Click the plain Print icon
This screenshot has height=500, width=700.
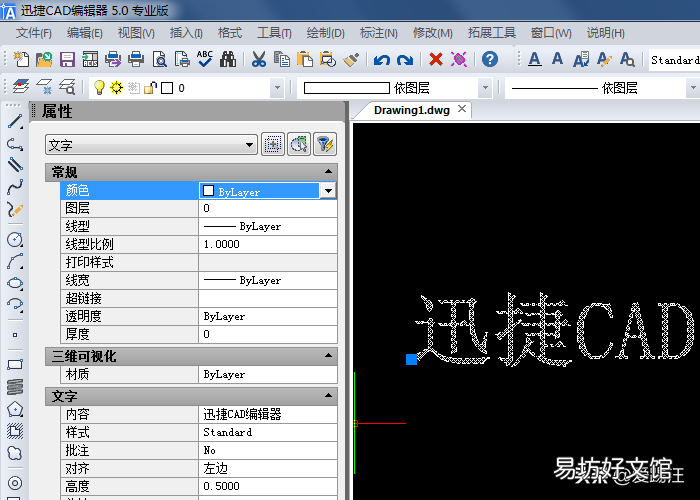136,59
